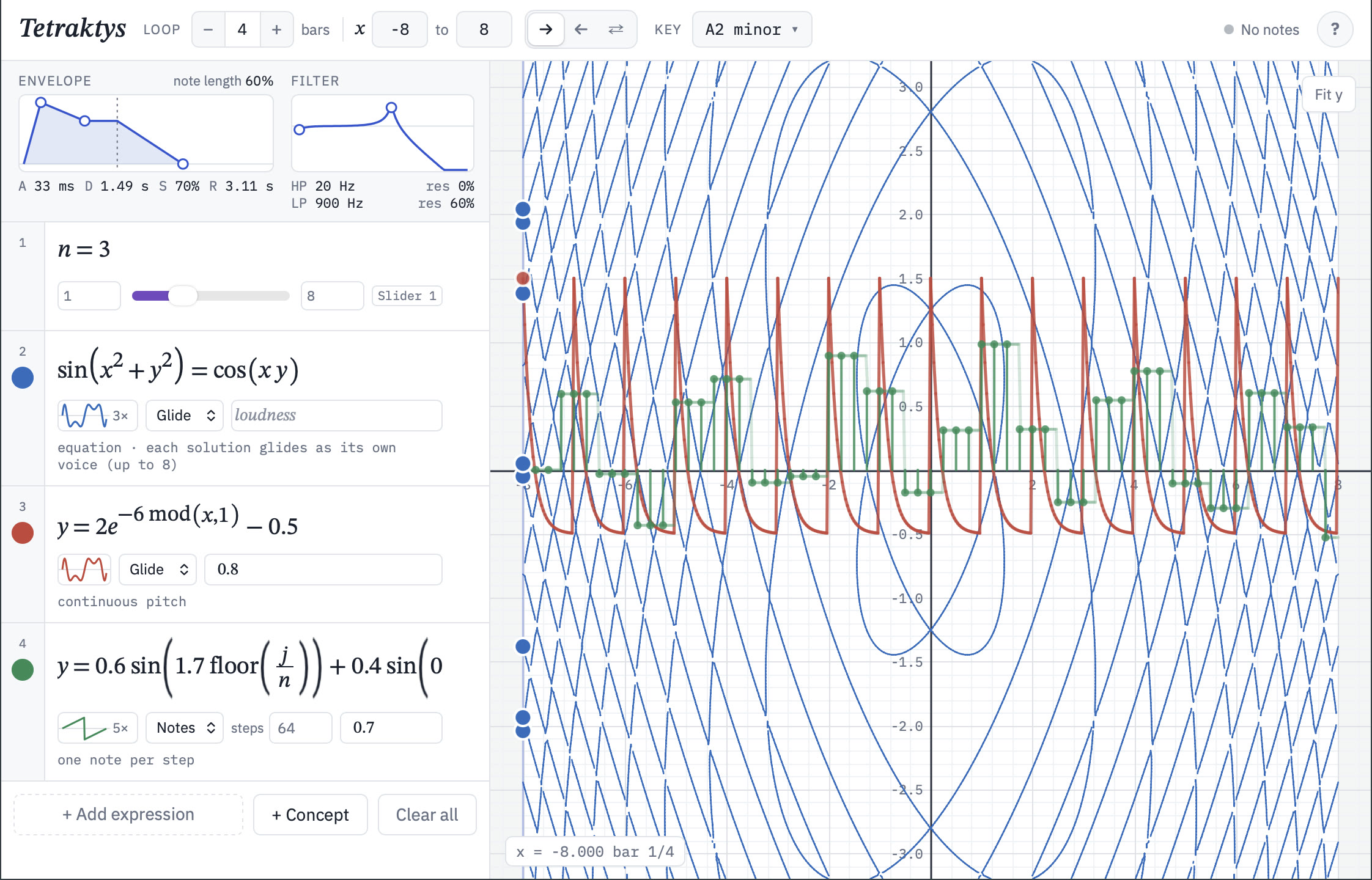Click the 0.7 loudness field
The height and width of the screenshot is (880, 1372).
(x=391, y=728)
